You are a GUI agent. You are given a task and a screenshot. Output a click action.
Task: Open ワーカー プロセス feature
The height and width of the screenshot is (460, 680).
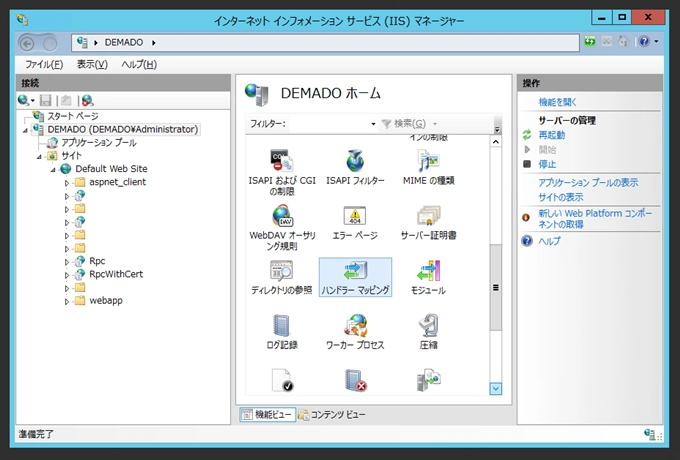pos(355,332)
